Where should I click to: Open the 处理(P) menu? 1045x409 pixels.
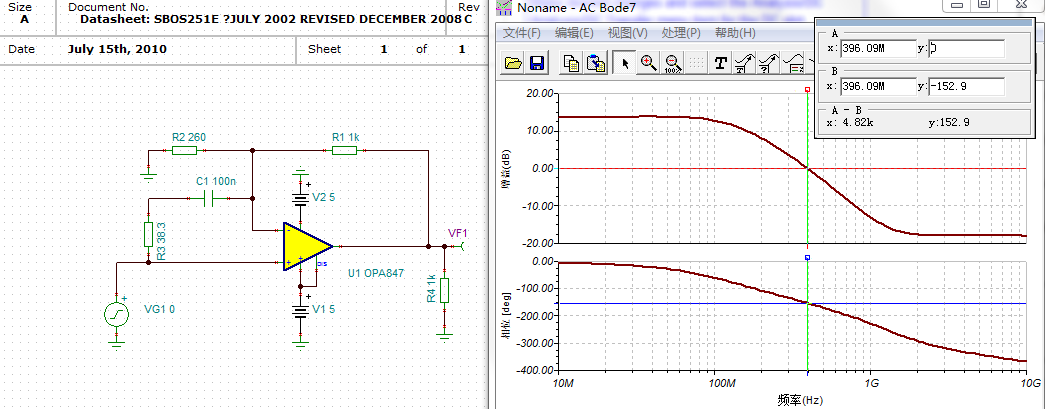(x=680, y=33)
